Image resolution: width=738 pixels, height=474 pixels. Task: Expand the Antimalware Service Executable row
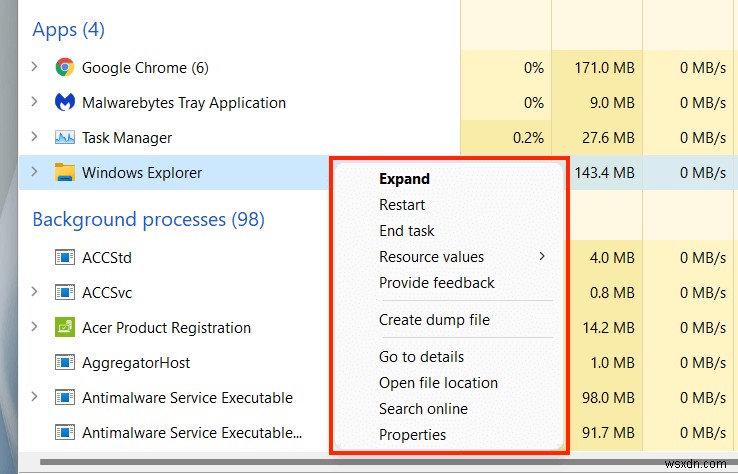point(34,397)
